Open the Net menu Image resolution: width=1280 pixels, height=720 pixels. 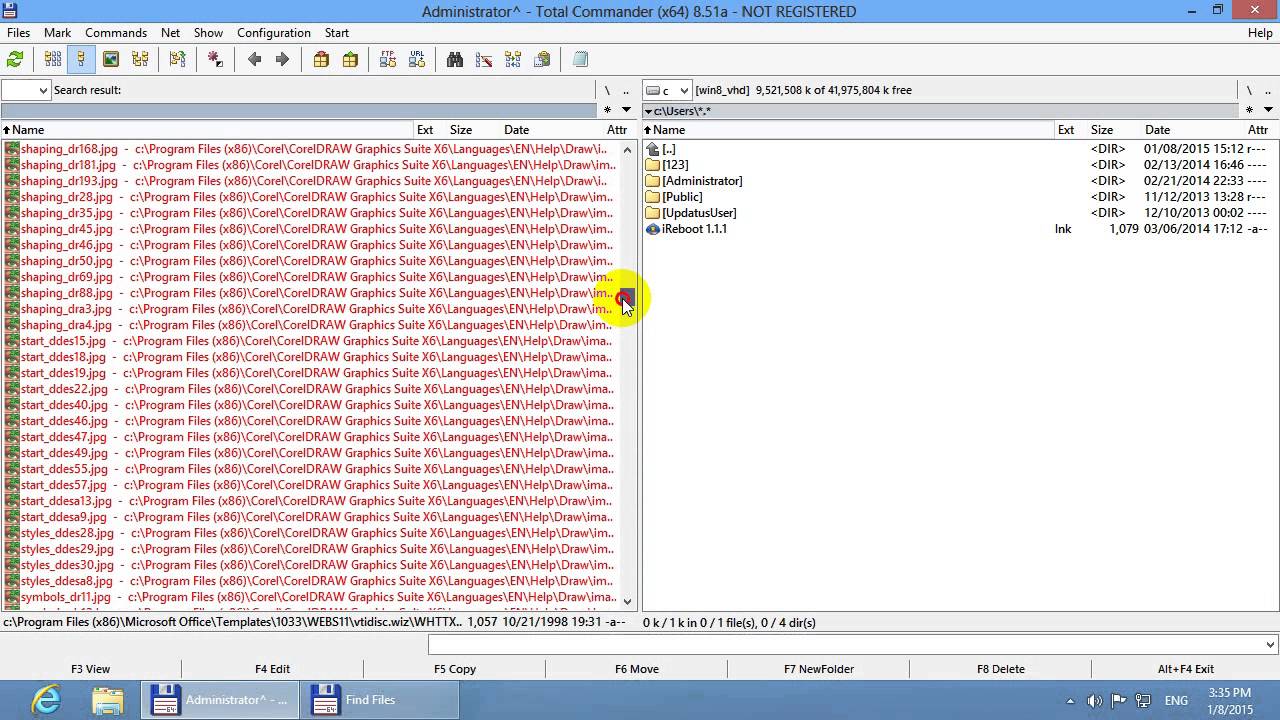click(x=170, y=33)
